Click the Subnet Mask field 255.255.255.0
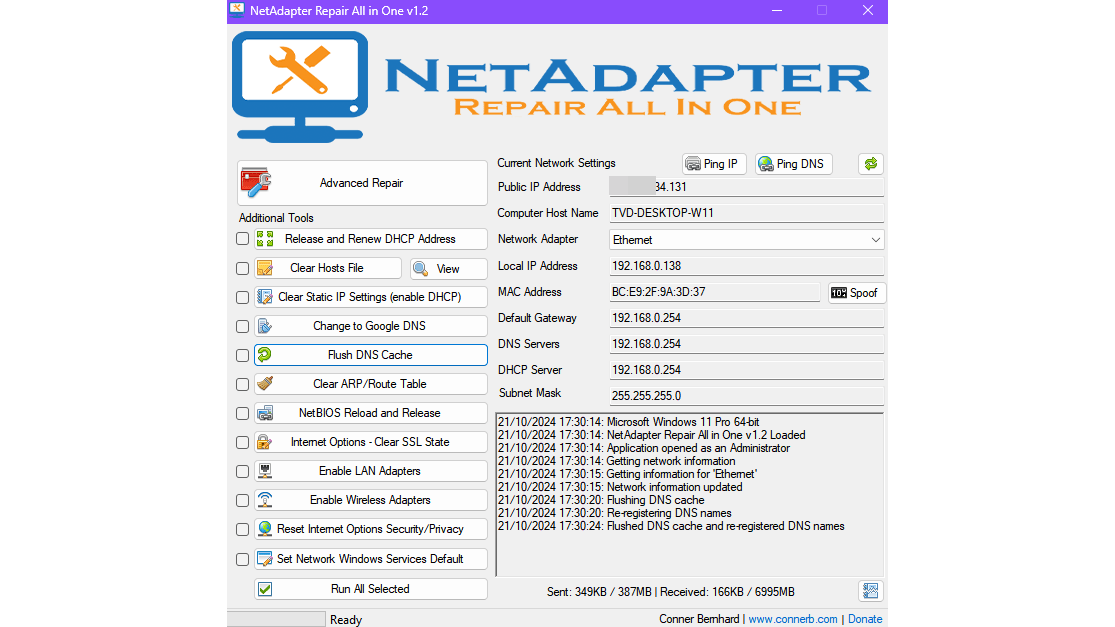Image resolution: width=1115 pixels, height=627 pixels. tap(747, 396)
